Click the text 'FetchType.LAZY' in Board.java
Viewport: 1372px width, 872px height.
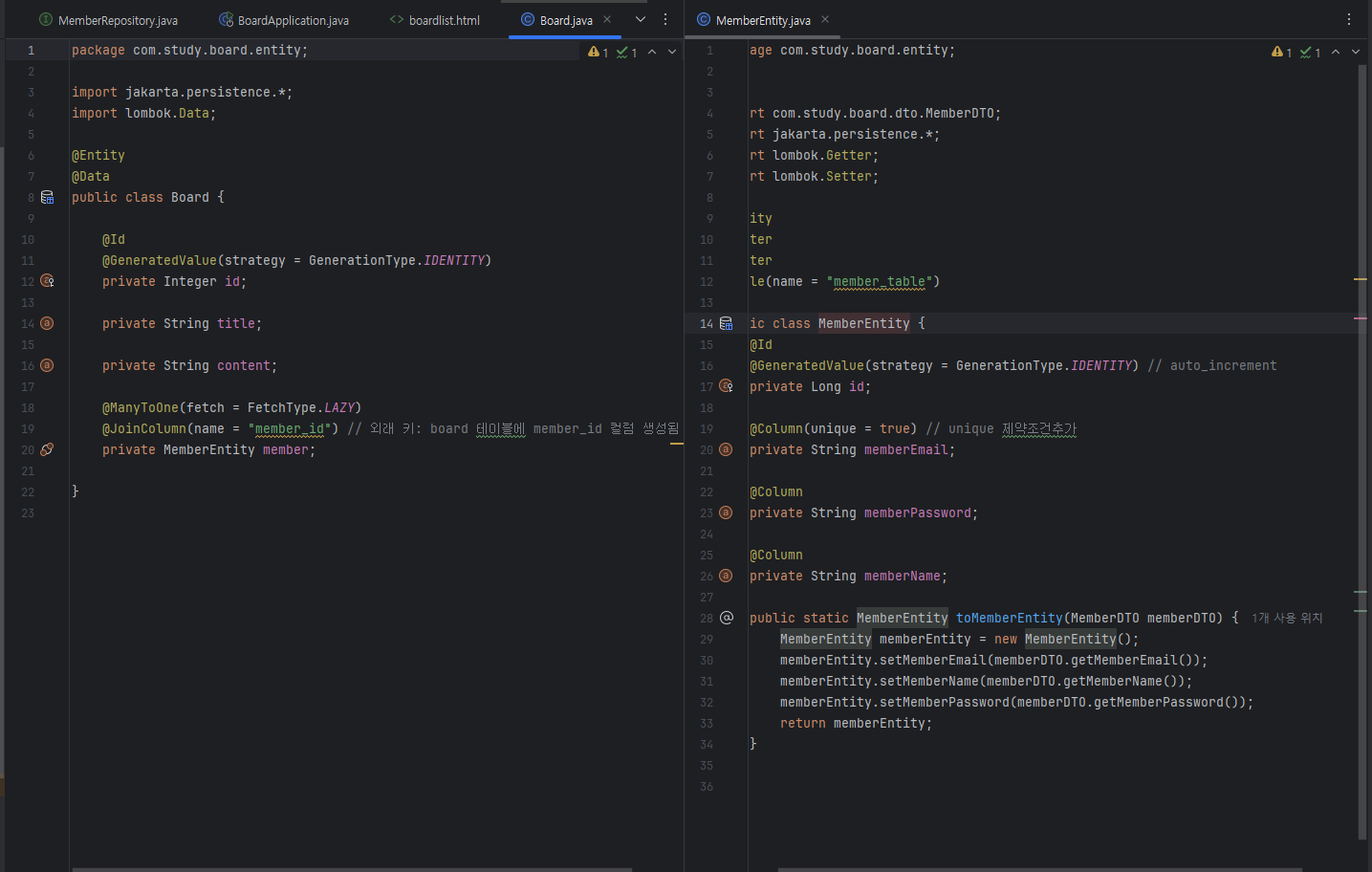(x=301, y=407)
